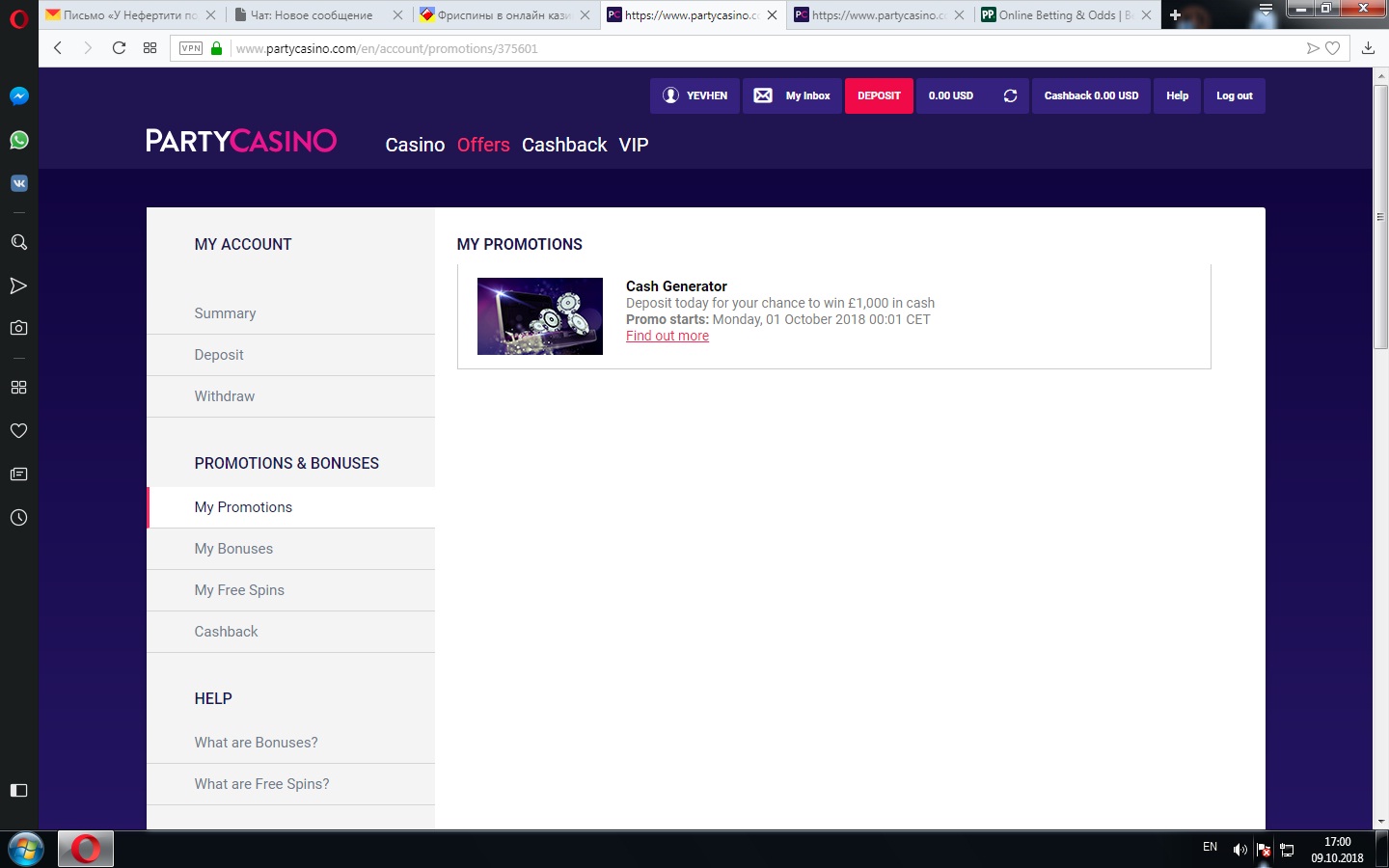Click the 0.00 USD balance

(951, 95)
